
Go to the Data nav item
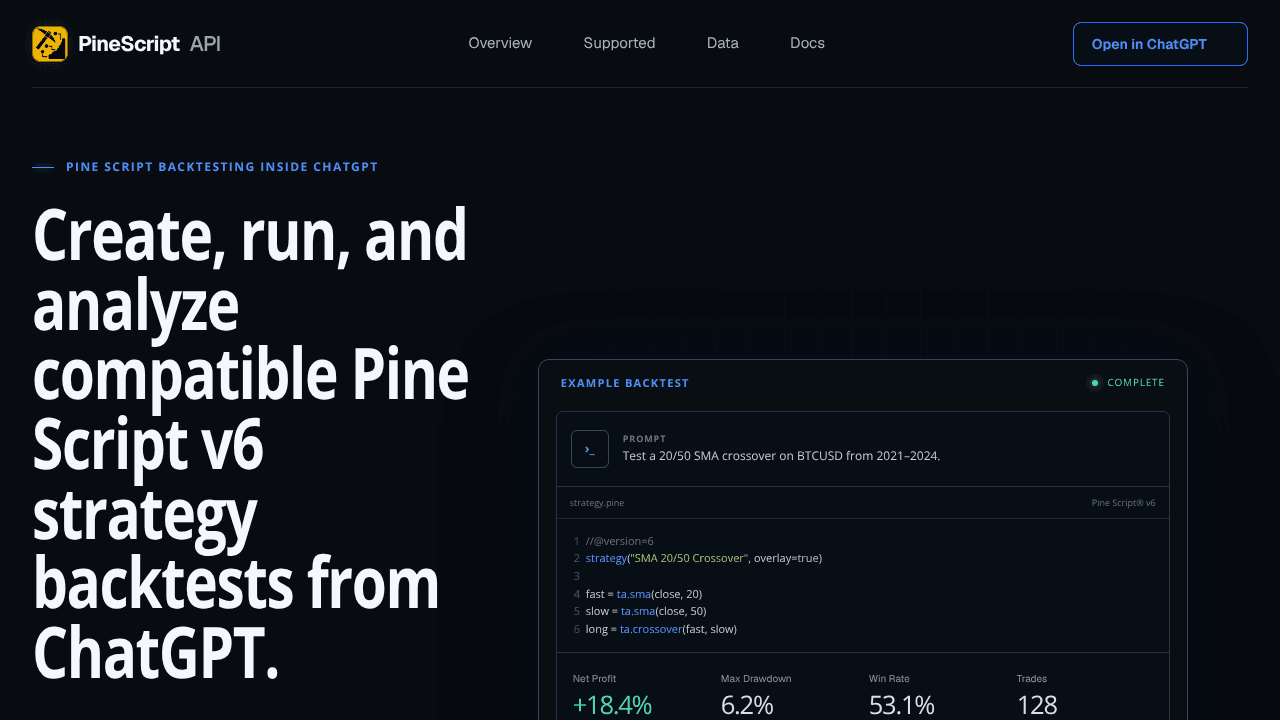pyautogui.click(x=723, y=43)
